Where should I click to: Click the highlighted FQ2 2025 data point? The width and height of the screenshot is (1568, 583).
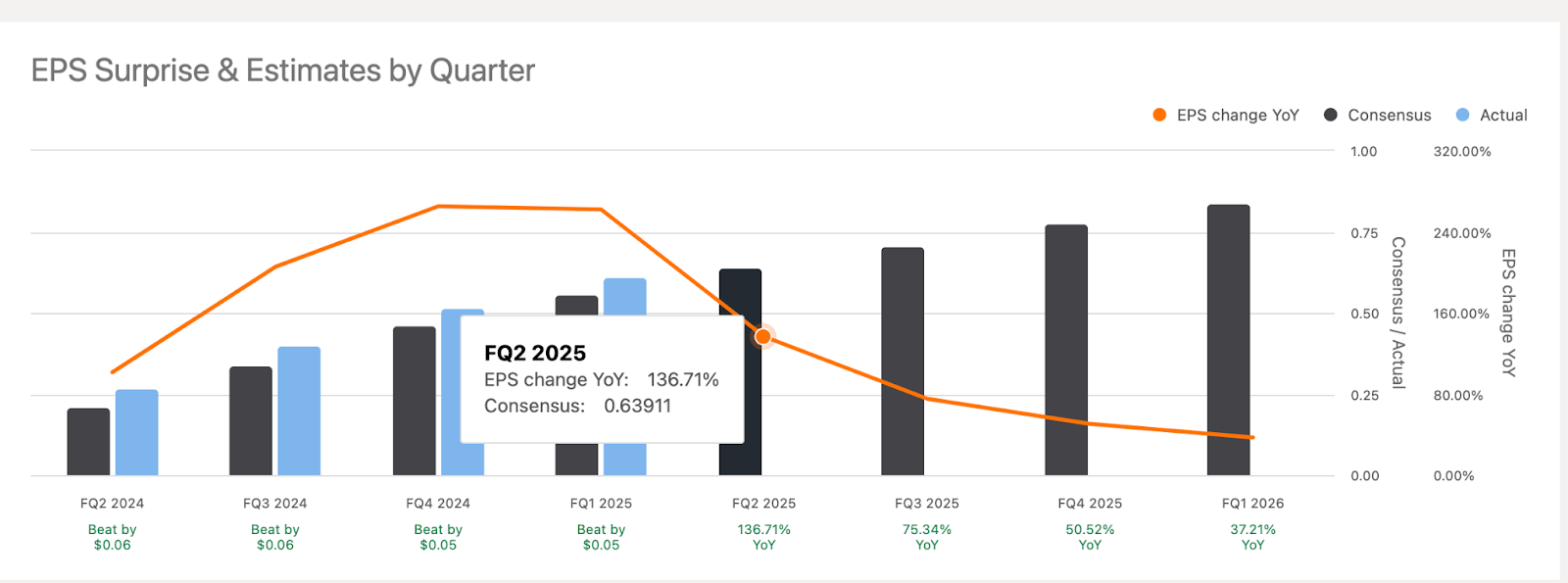click(x=763, y=337)
